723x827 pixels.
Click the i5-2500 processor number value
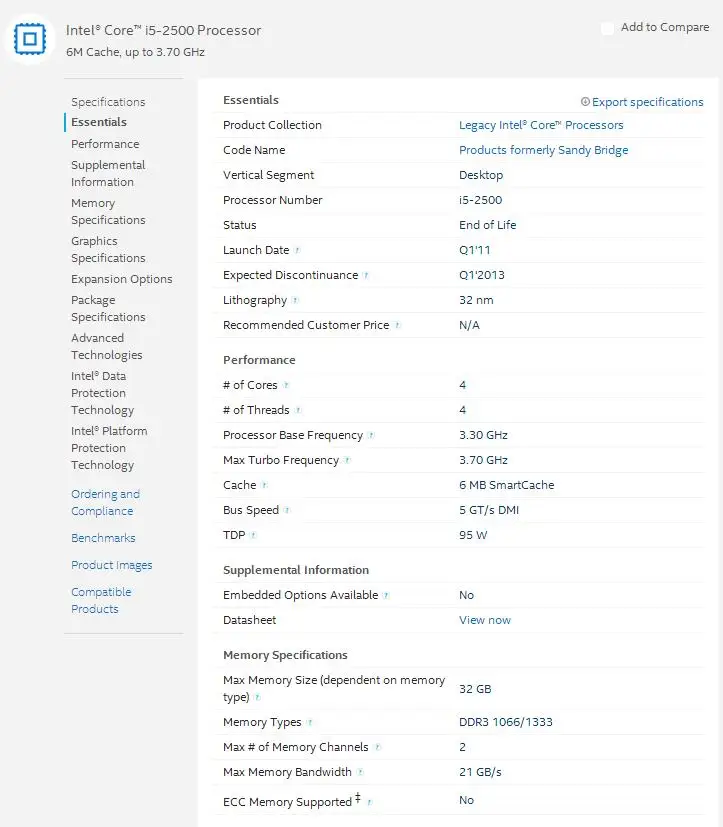click(480, 200)
